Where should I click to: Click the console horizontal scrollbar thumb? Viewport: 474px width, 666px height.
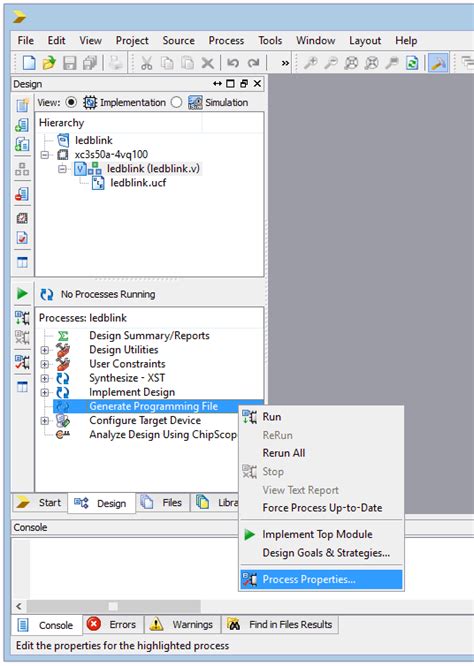113,606
